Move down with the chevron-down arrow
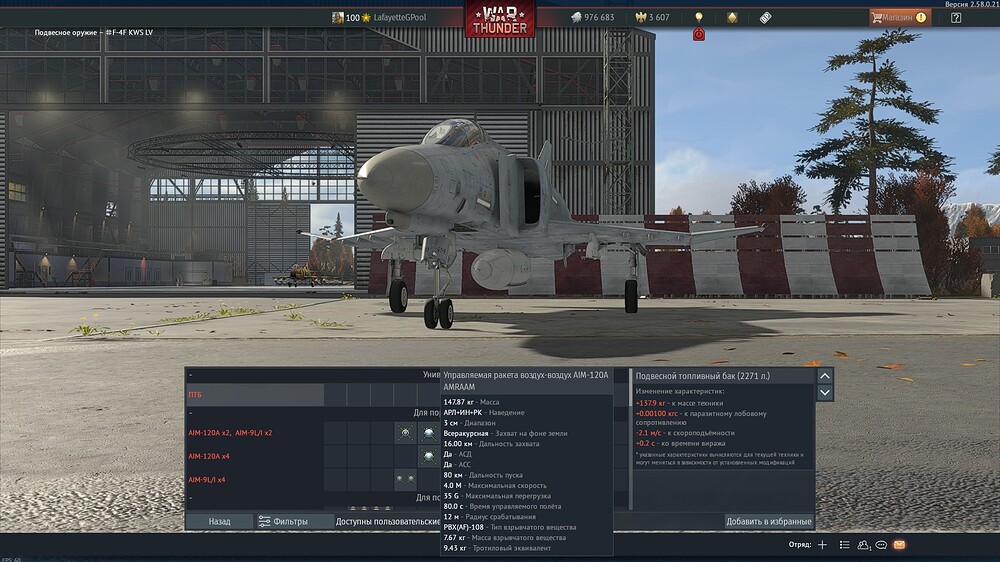 825,392
